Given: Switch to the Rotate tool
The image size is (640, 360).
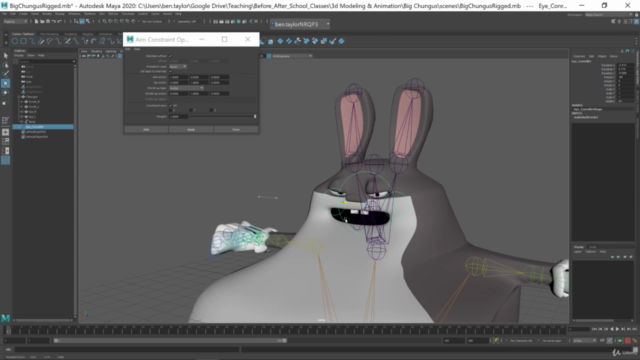Looking at the screenshot, I should 5,93.
